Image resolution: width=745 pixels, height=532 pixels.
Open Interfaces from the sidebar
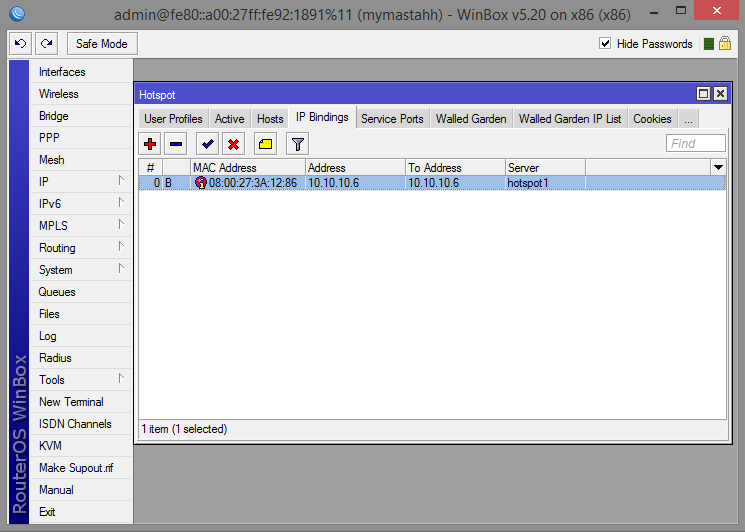[x=81, y=72]
